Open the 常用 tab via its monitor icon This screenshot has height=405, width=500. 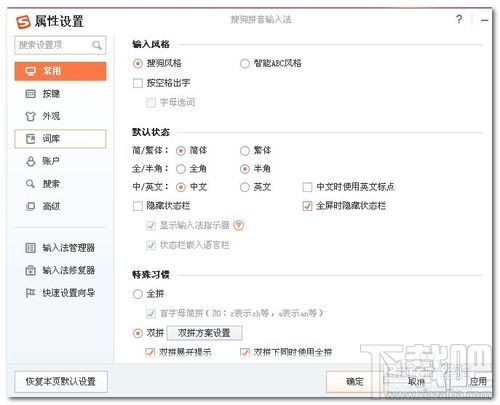coord(30,71)
